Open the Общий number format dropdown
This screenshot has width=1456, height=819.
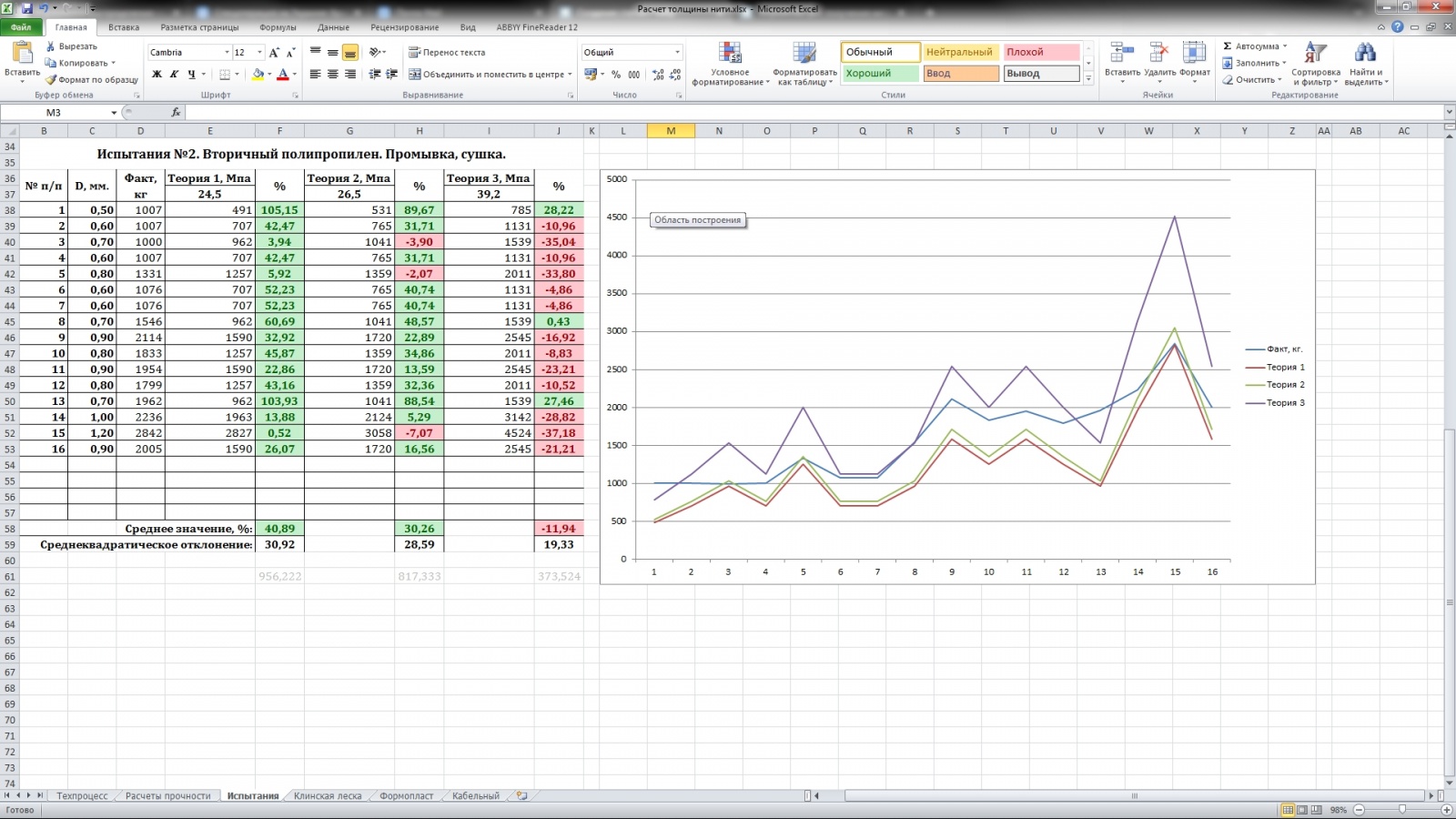(677, 53)
